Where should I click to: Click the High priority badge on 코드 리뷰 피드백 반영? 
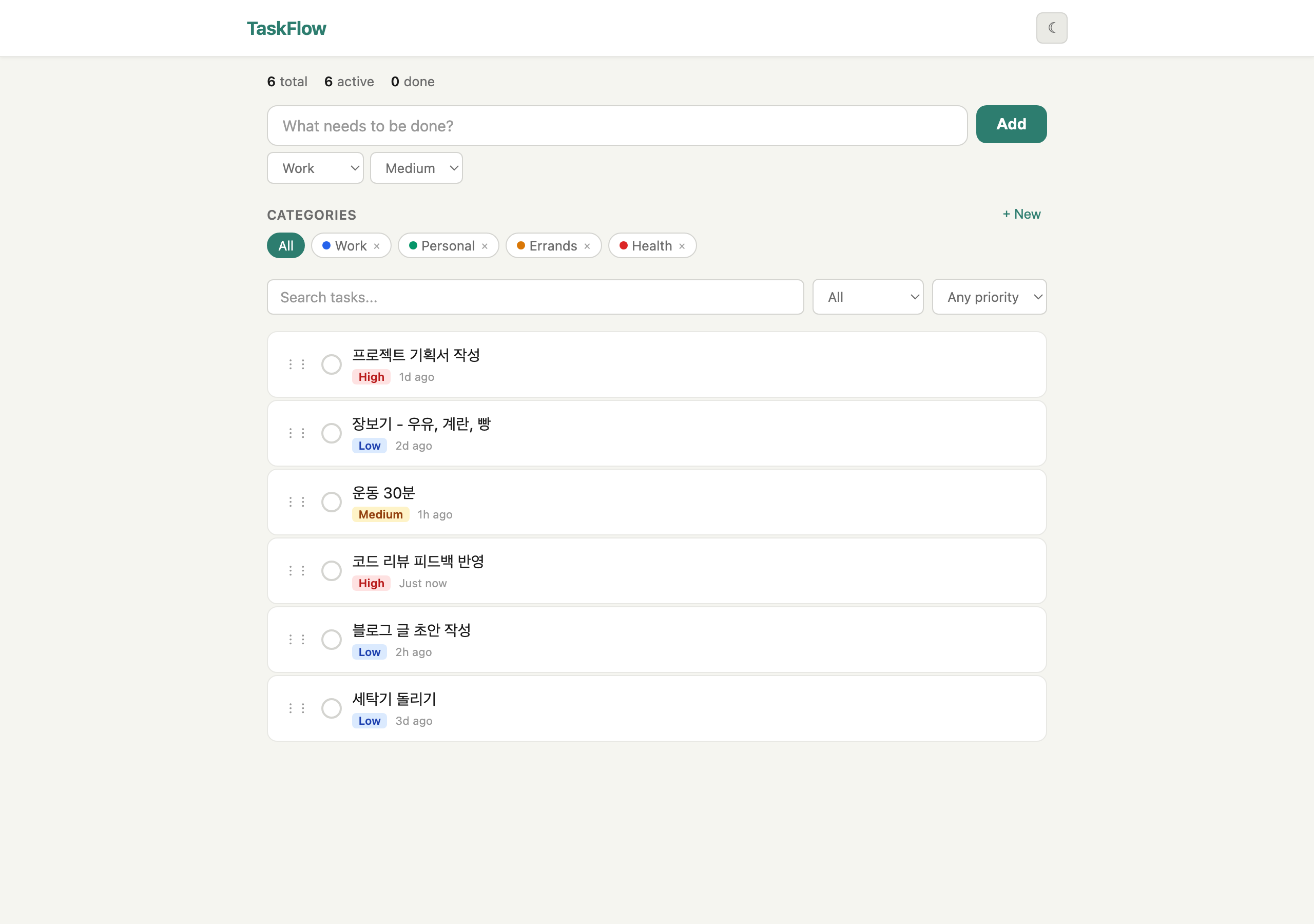tap(371, 583)
